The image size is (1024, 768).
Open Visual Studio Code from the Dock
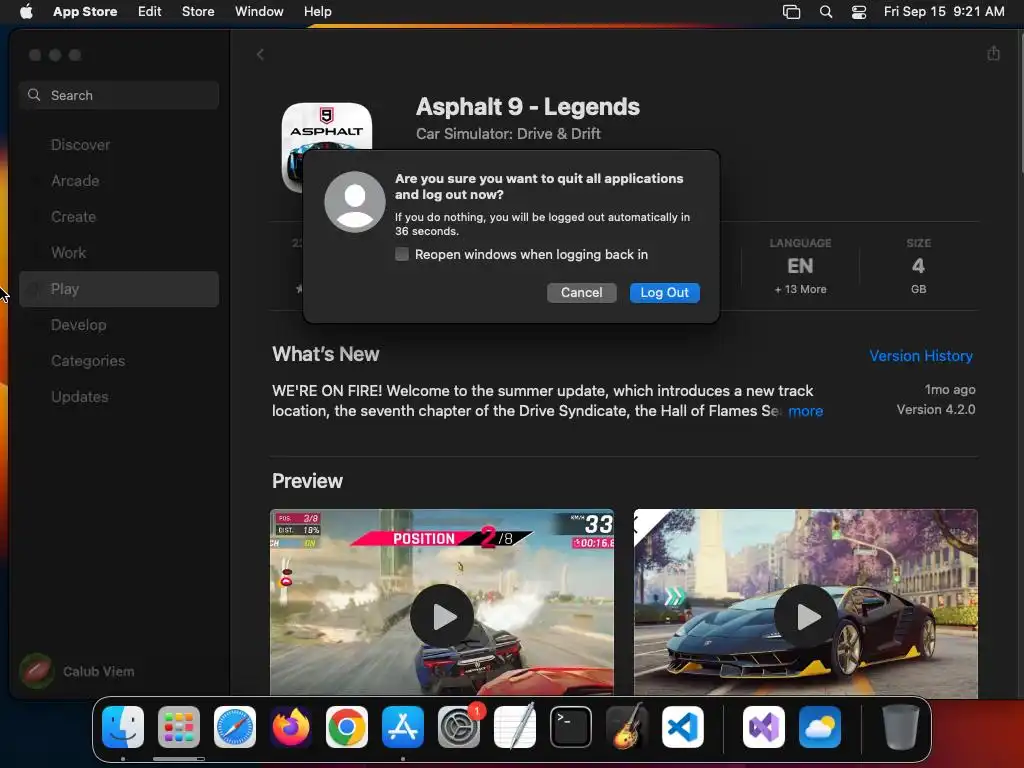682,727
